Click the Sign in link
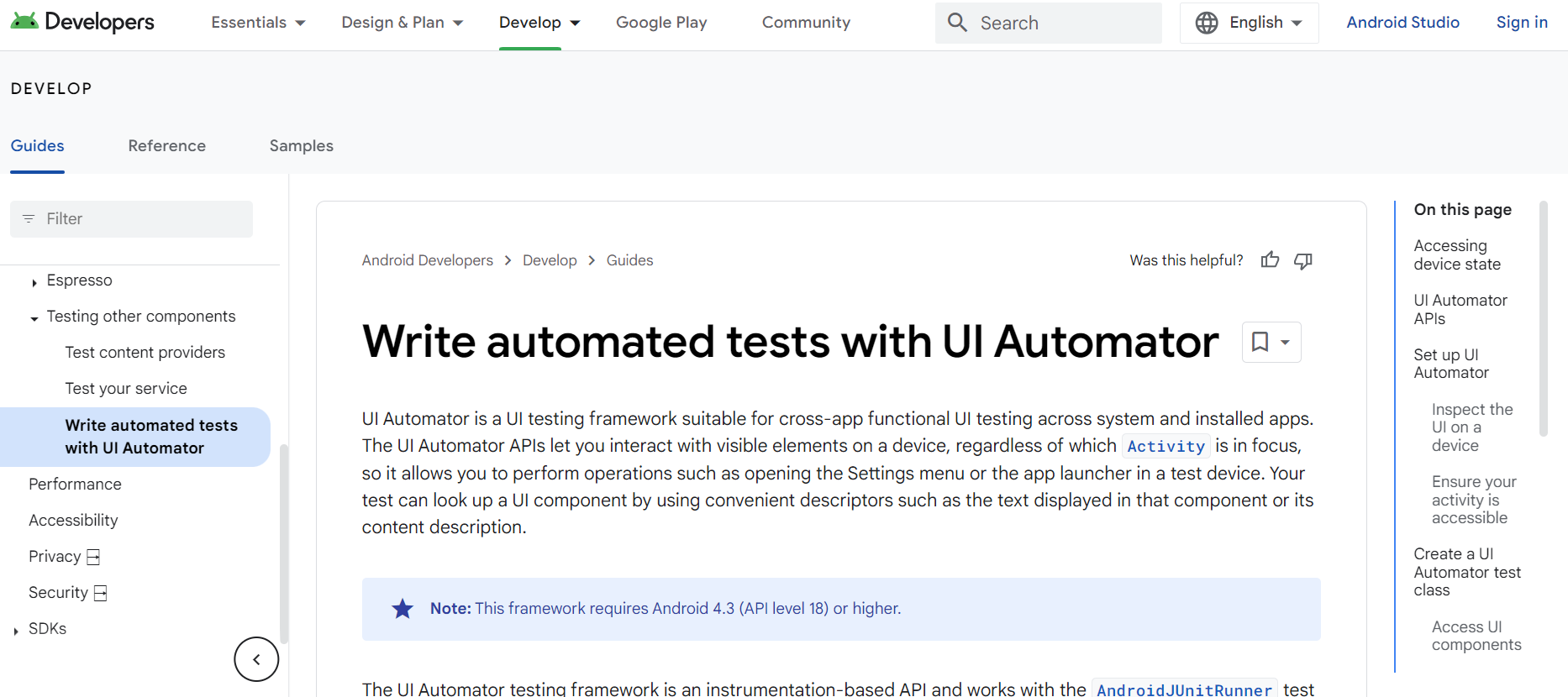 pyautogui.click(x=1522, y=23)
